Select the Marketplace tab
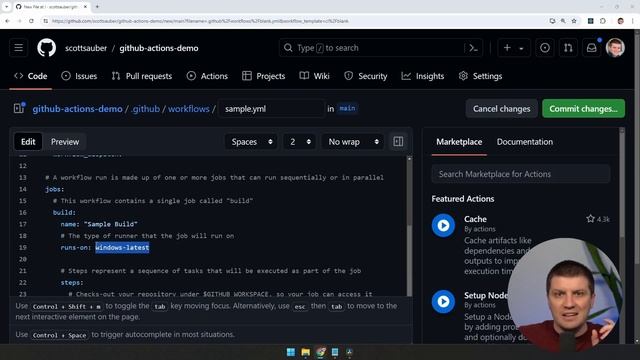640x360 pixels. tap(459, 142)
